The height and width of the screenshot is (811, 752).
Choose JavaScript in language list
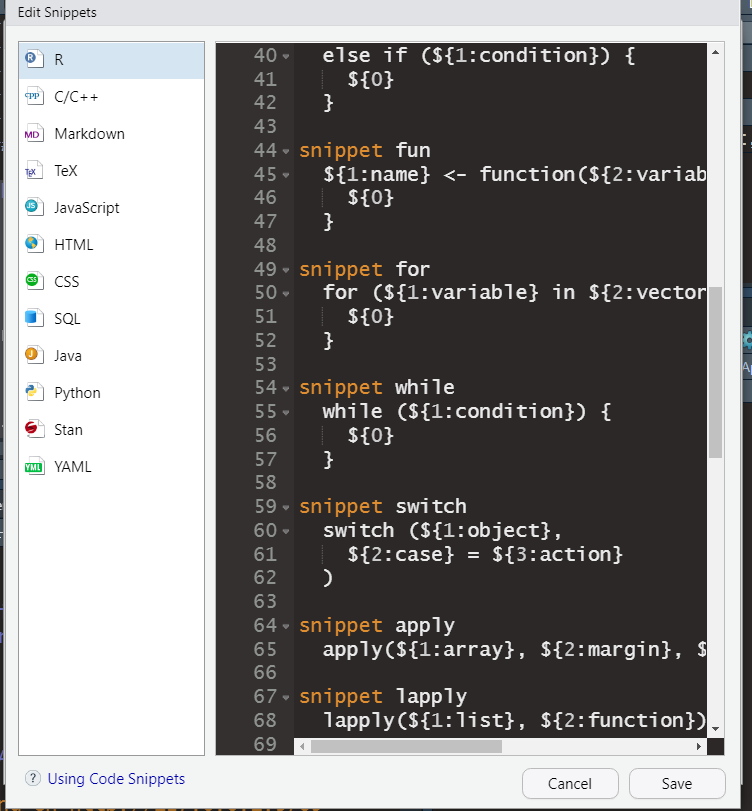point(112,208)
